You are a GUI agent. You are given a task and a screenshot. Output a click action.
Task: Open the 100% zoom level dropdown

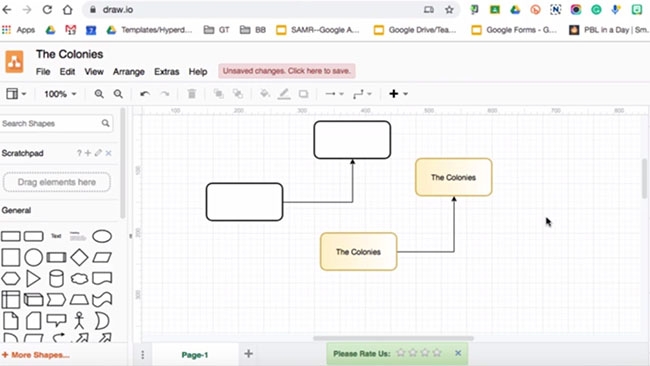[61, 94]
